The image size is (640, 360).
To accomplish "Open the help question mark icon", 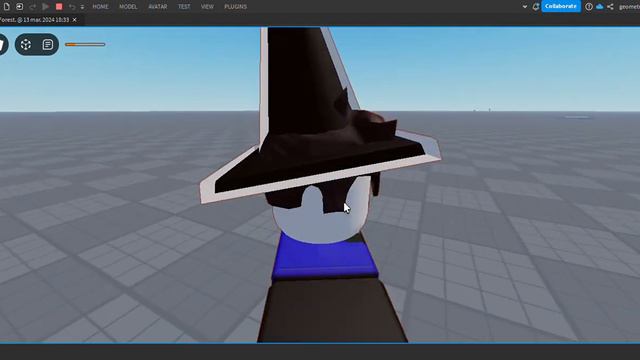I will tap(589, 7).
